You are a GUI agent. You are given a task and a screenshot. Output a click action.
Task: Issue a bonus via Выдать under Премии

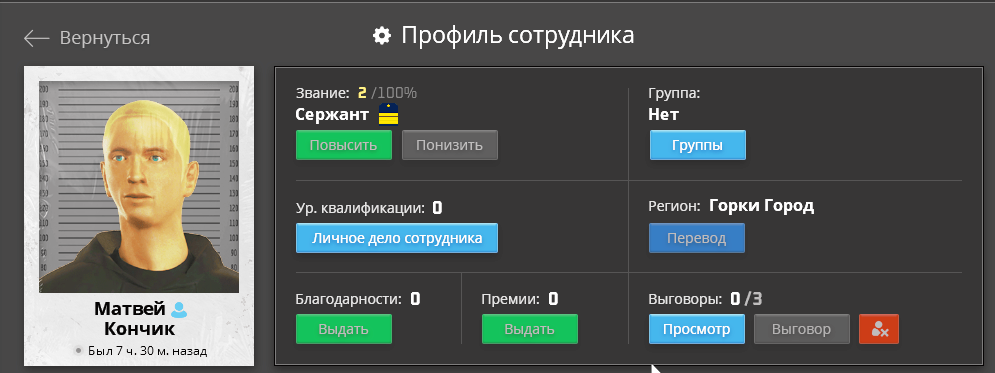click(530, 329)
